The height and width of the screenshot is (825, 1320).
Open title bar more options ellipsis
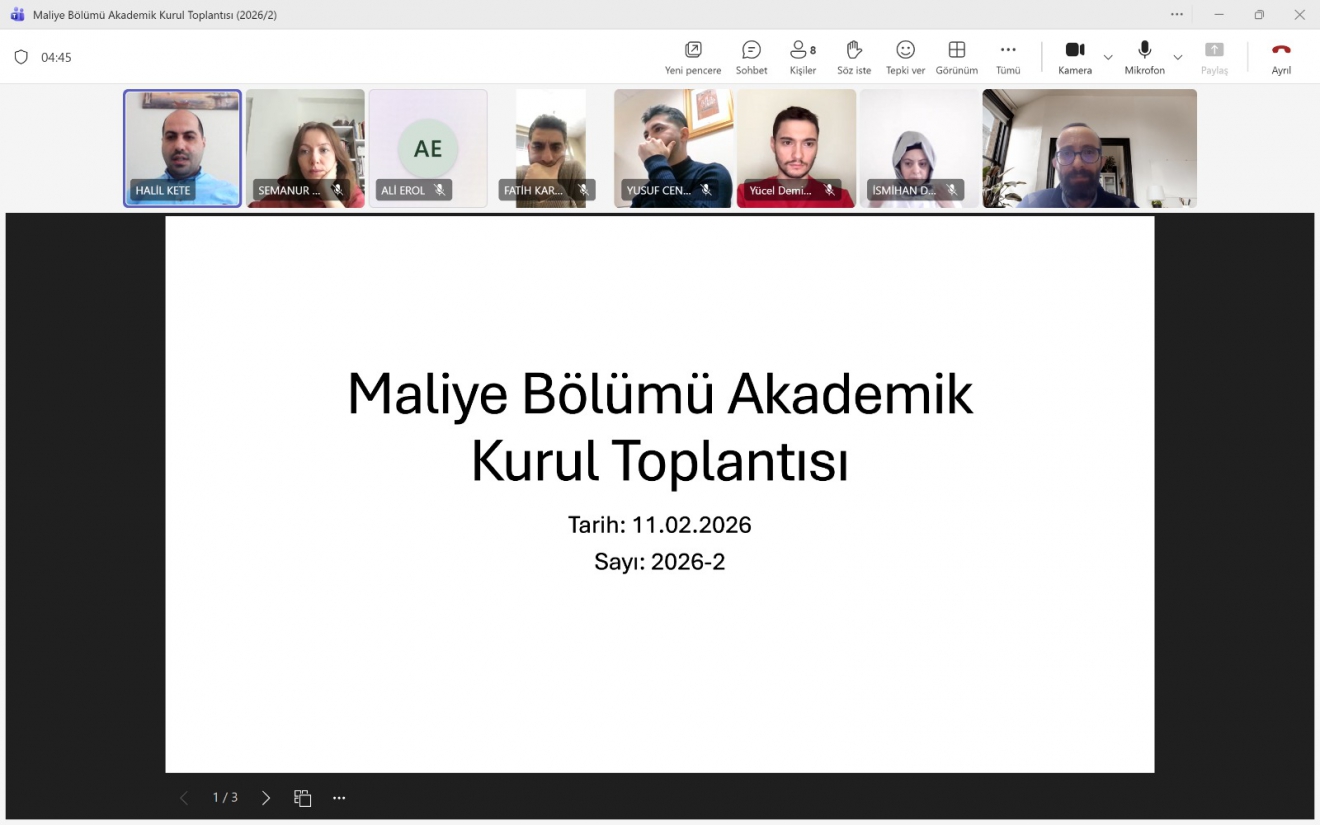coord(1177,15)
